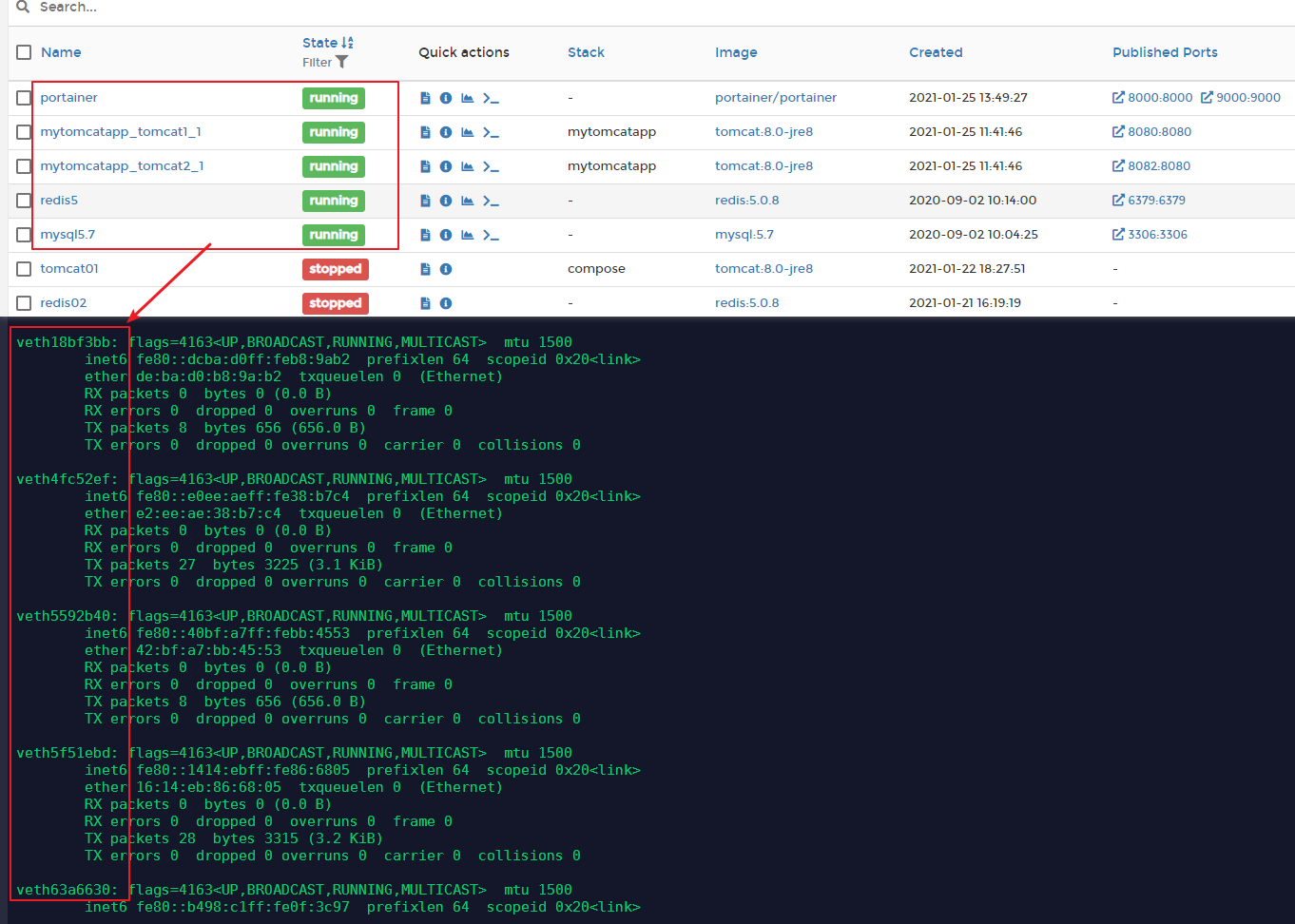Click the compose stack cell

click(x=596, y=269)
